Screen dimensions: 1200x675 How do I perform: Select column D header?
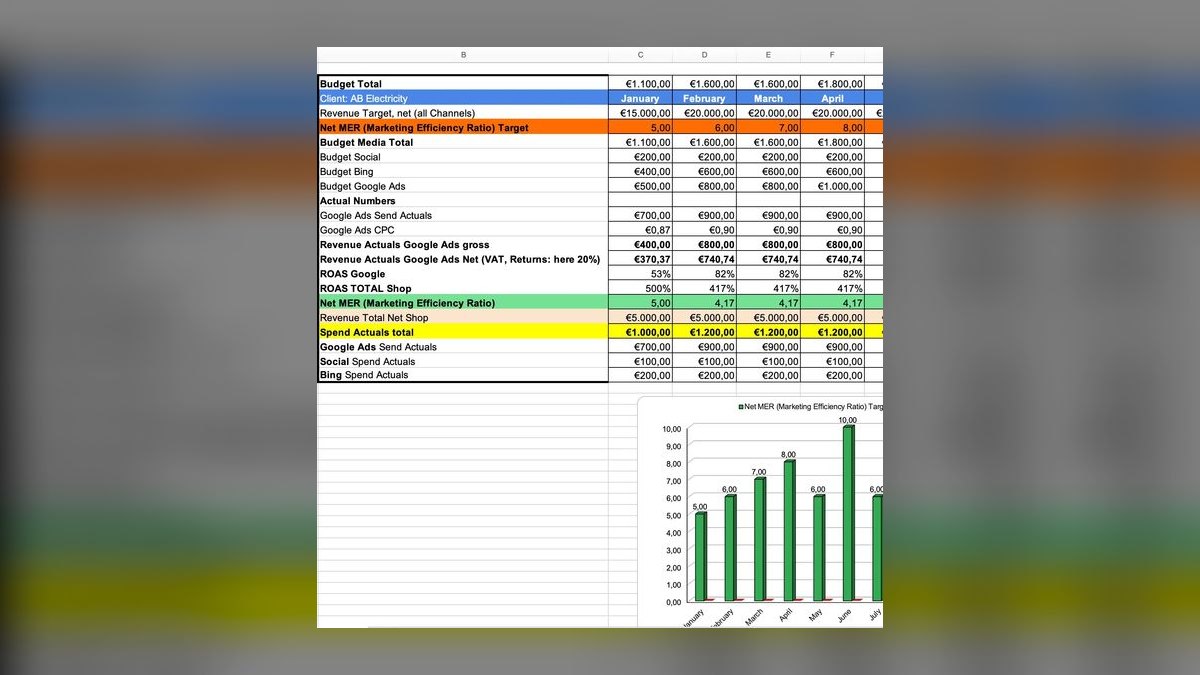point(704,55)
